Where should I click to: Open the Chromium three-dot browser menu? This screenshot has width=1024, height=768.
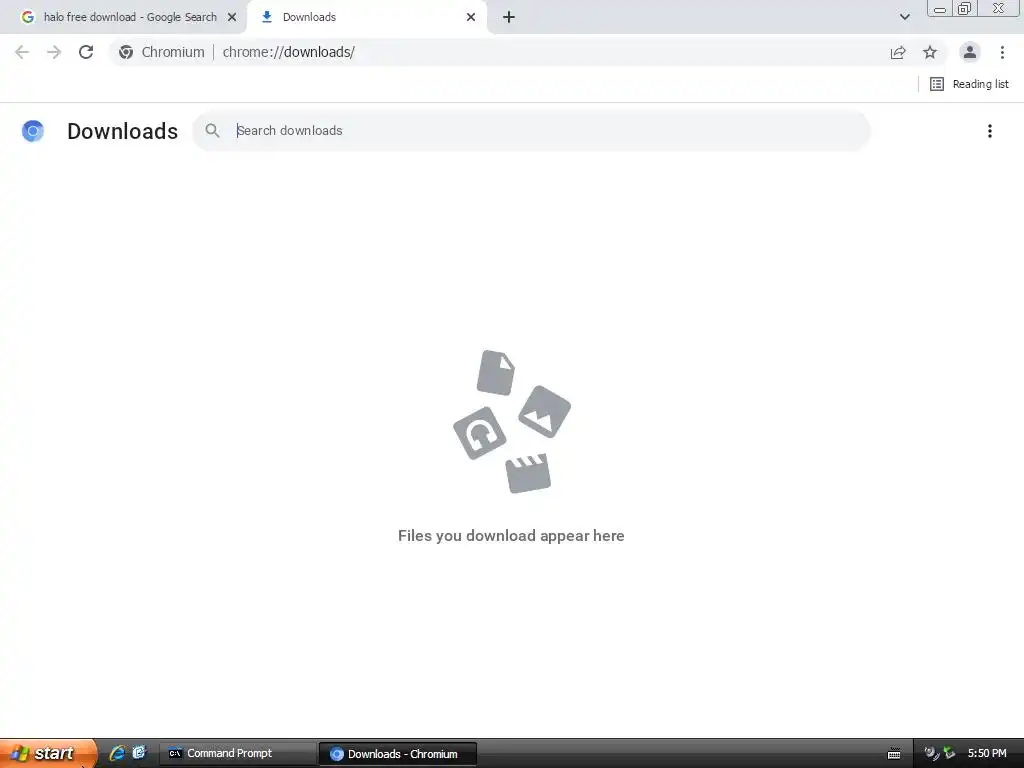coord(1002,52)
